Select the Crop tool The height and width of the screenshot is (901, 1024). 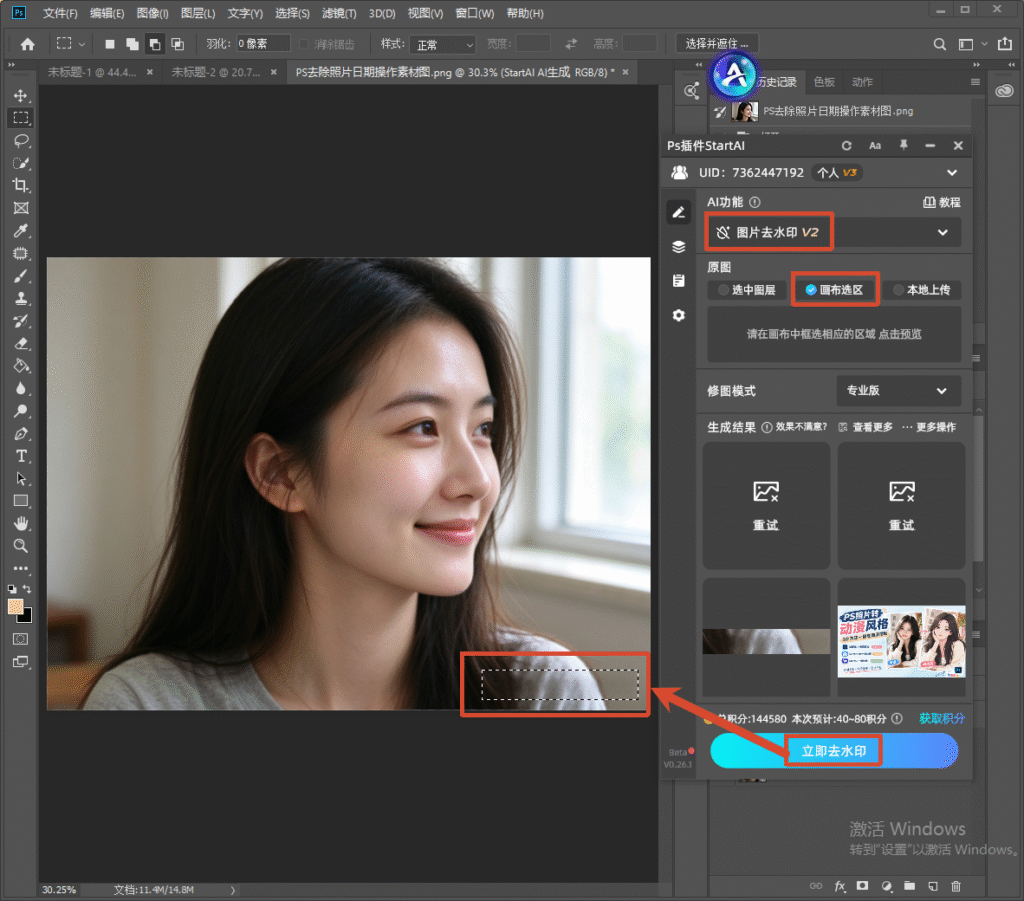[x=21, y=185]
